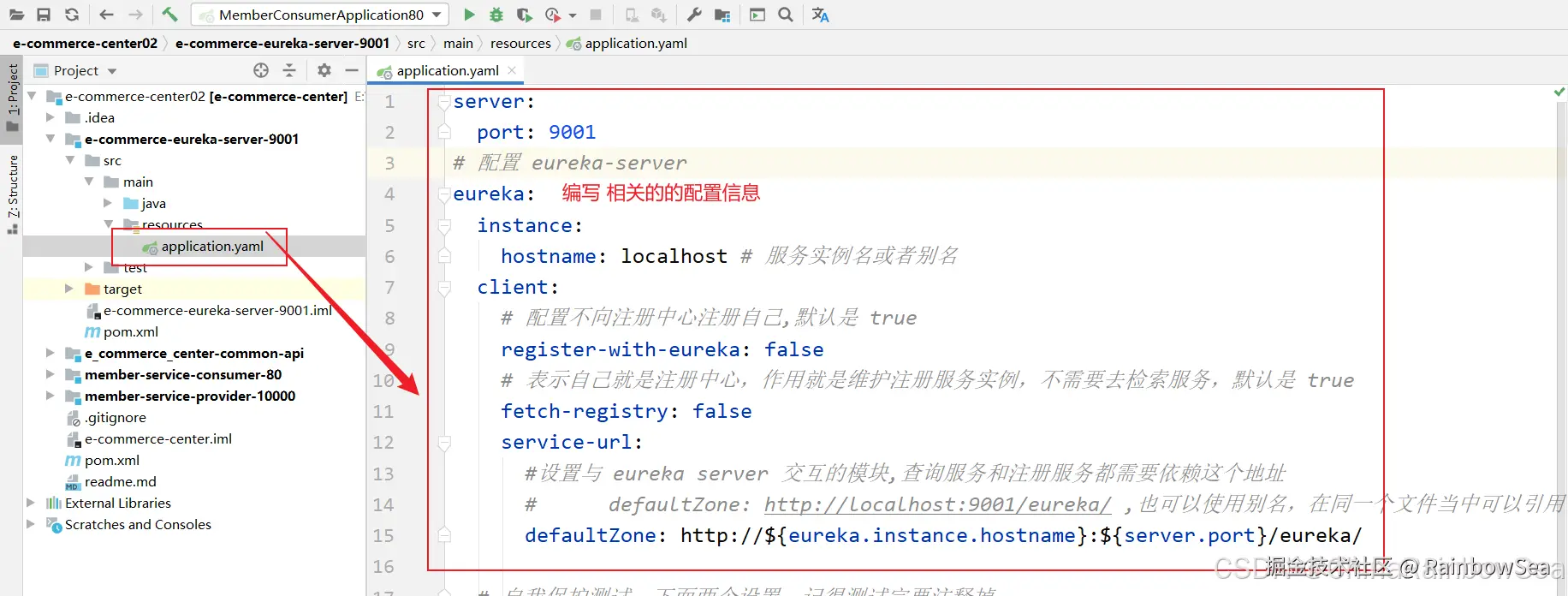Click the Translate icon in toolbar
The image size is (1568, 596).
[820, 15]
